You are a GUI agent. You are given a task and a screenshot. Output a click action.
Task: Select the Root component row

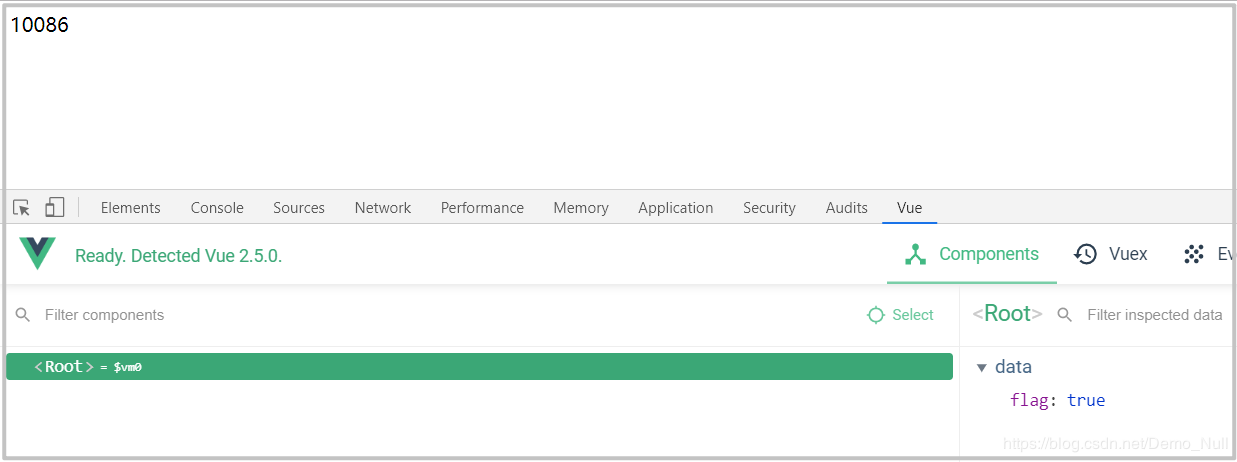point(479,367)
